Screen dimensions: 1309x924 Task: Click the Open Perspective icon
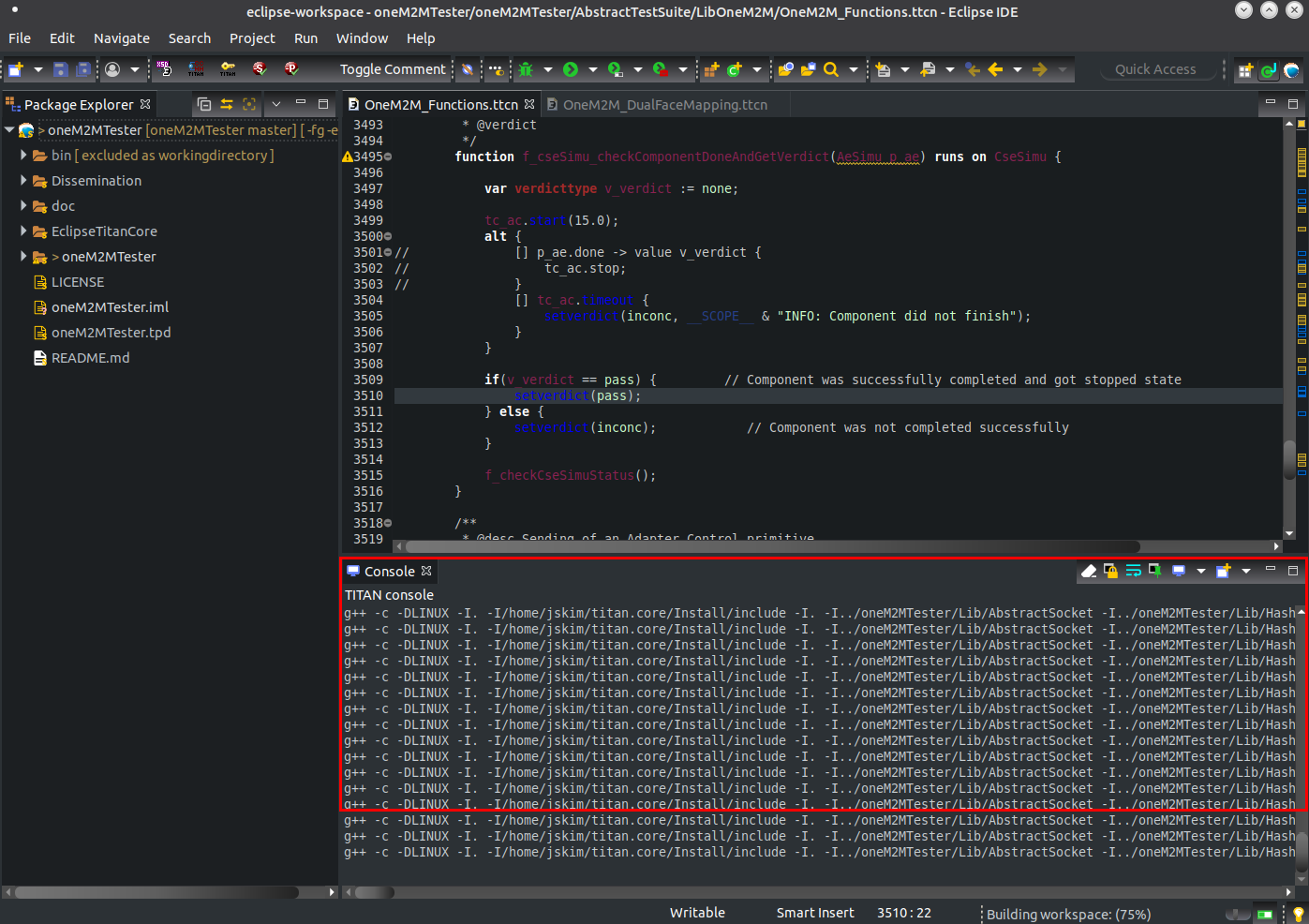tap(1245, 70)
